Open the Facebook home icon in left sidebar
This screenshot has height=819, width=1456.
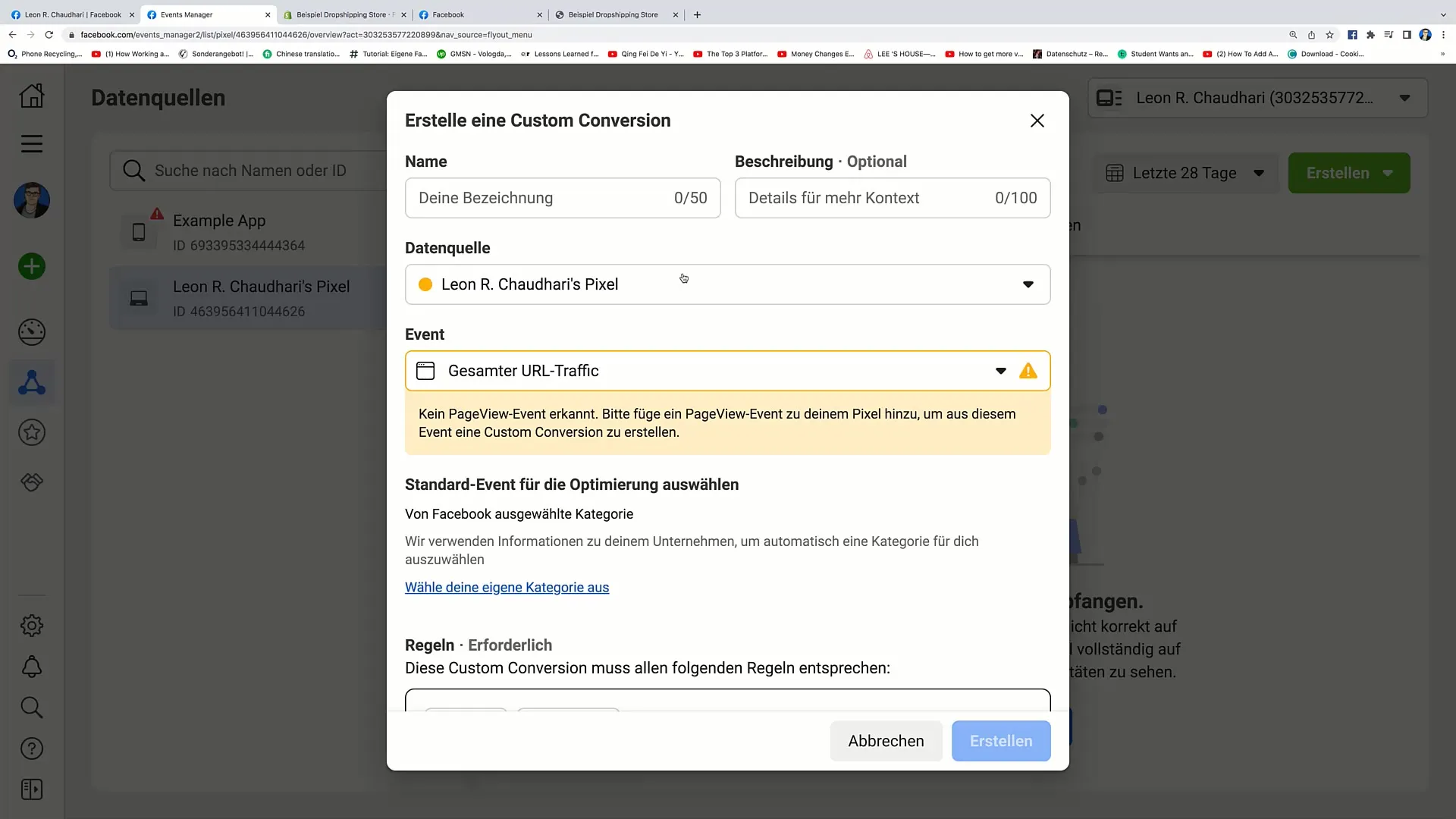(32, 96)
